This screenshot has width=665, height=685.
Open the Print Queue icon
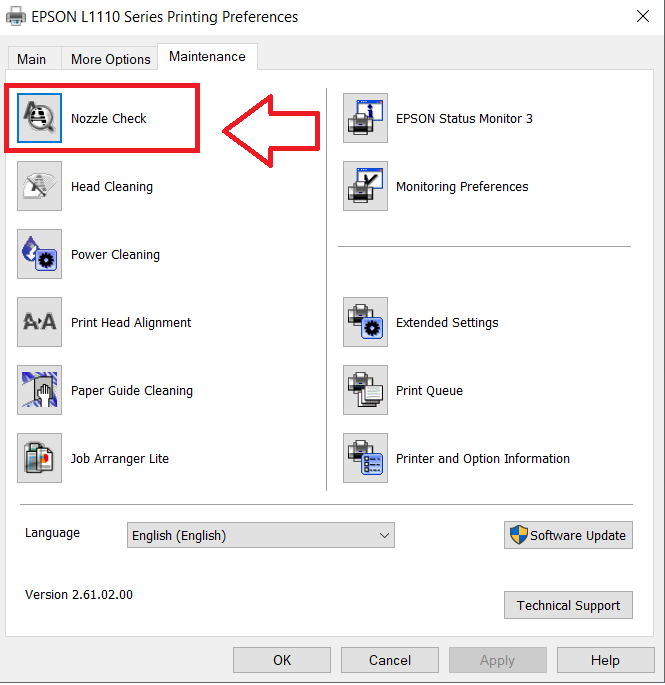(x=365, y=391)
